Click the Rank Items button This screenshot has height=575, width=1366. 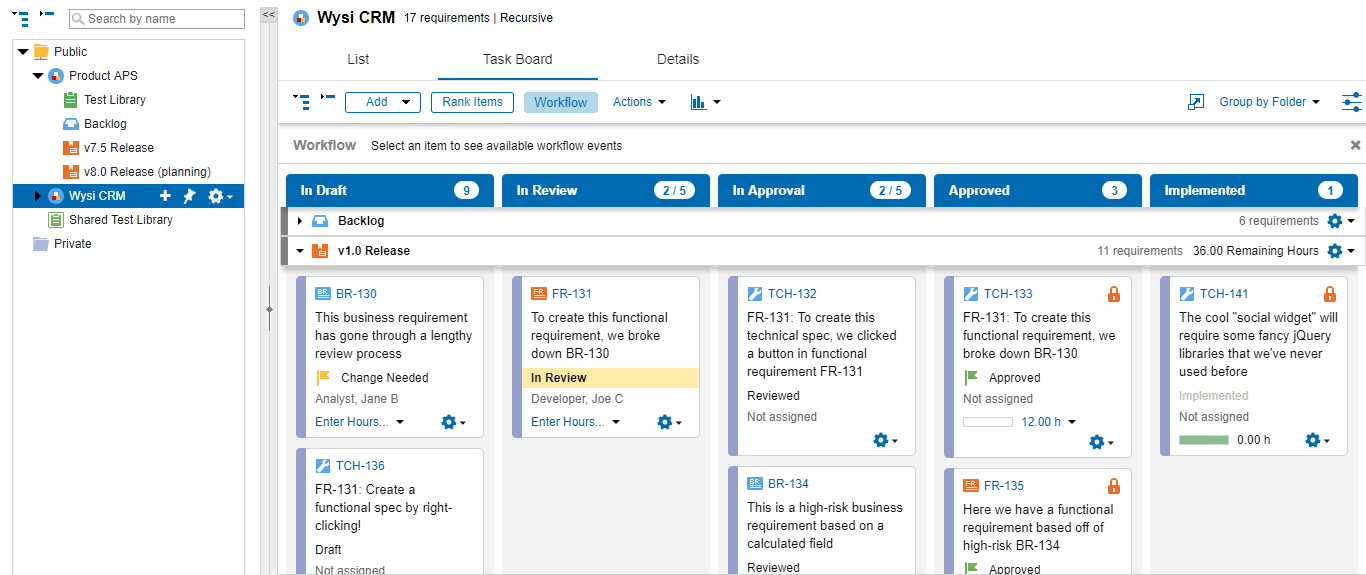[472, 102]
